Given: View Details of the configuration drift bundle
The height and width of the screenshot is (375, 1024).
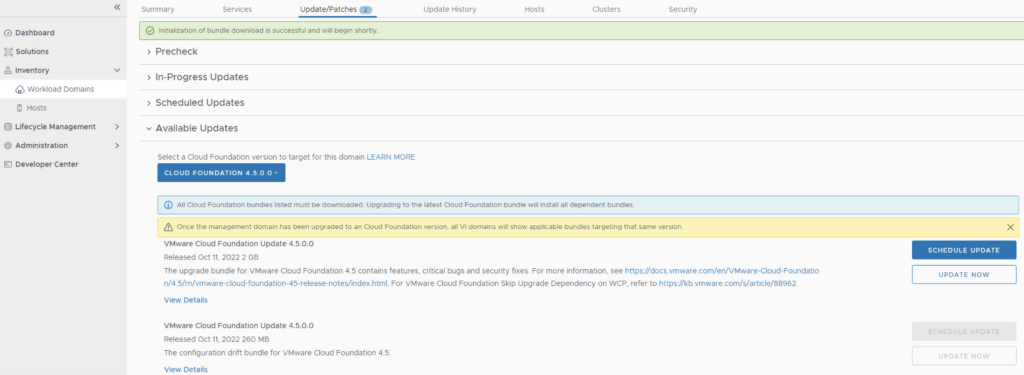Looking at the screenshot, I should point(185,370).
